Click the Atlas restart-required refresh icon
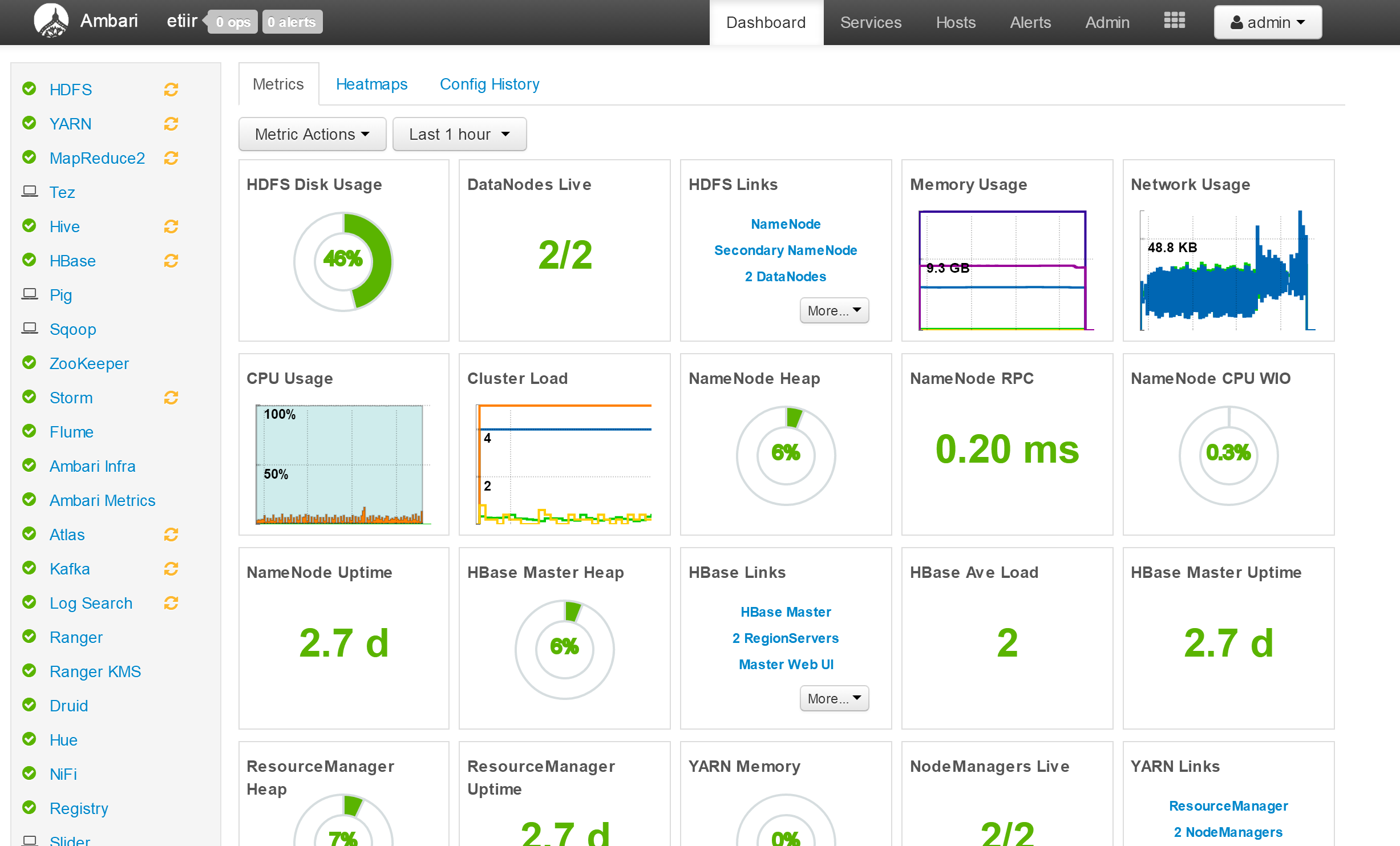This screenshot has height=846, width=1400. pos(171,535)
